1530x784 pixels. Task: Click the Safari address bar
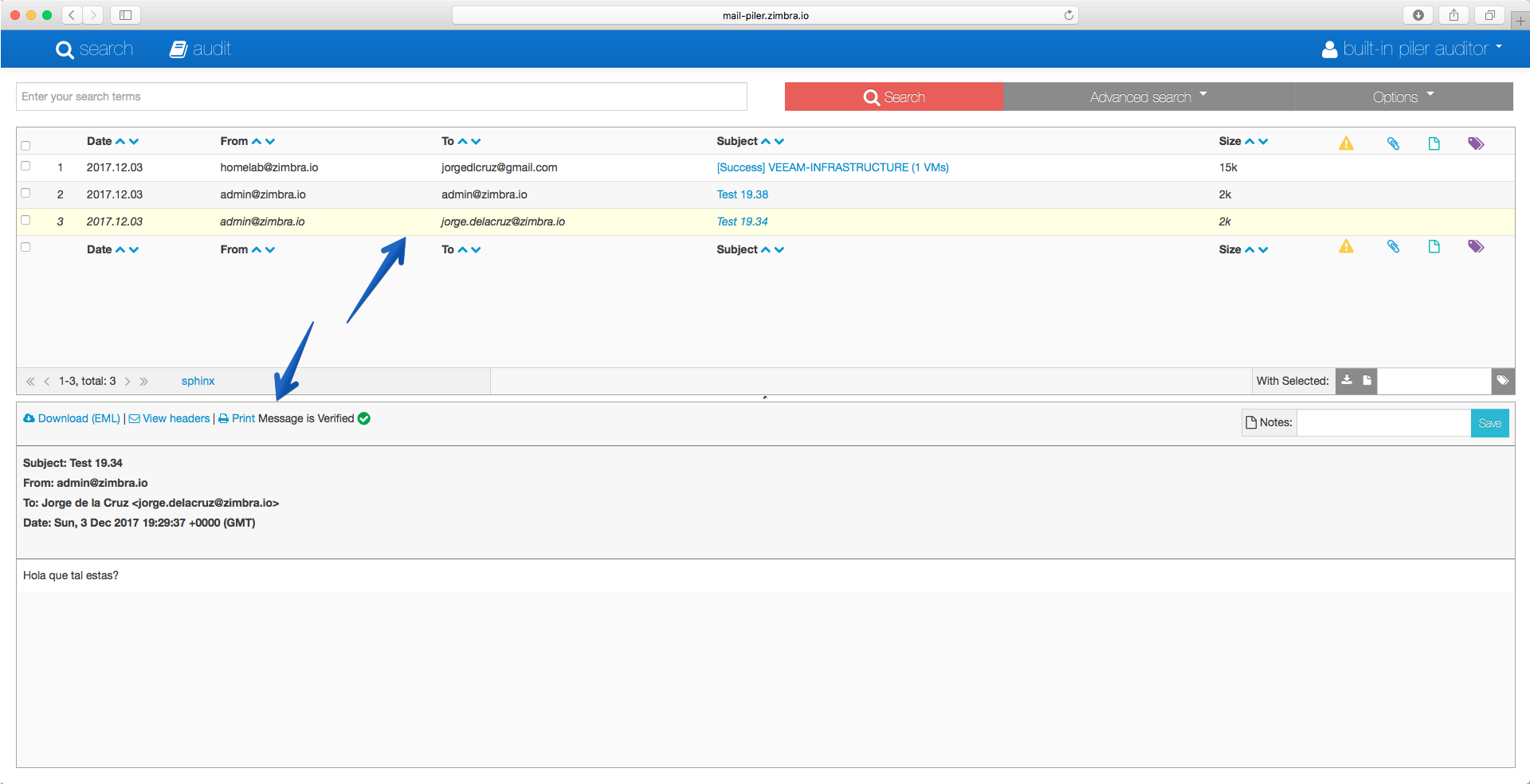tap(765, 15)
